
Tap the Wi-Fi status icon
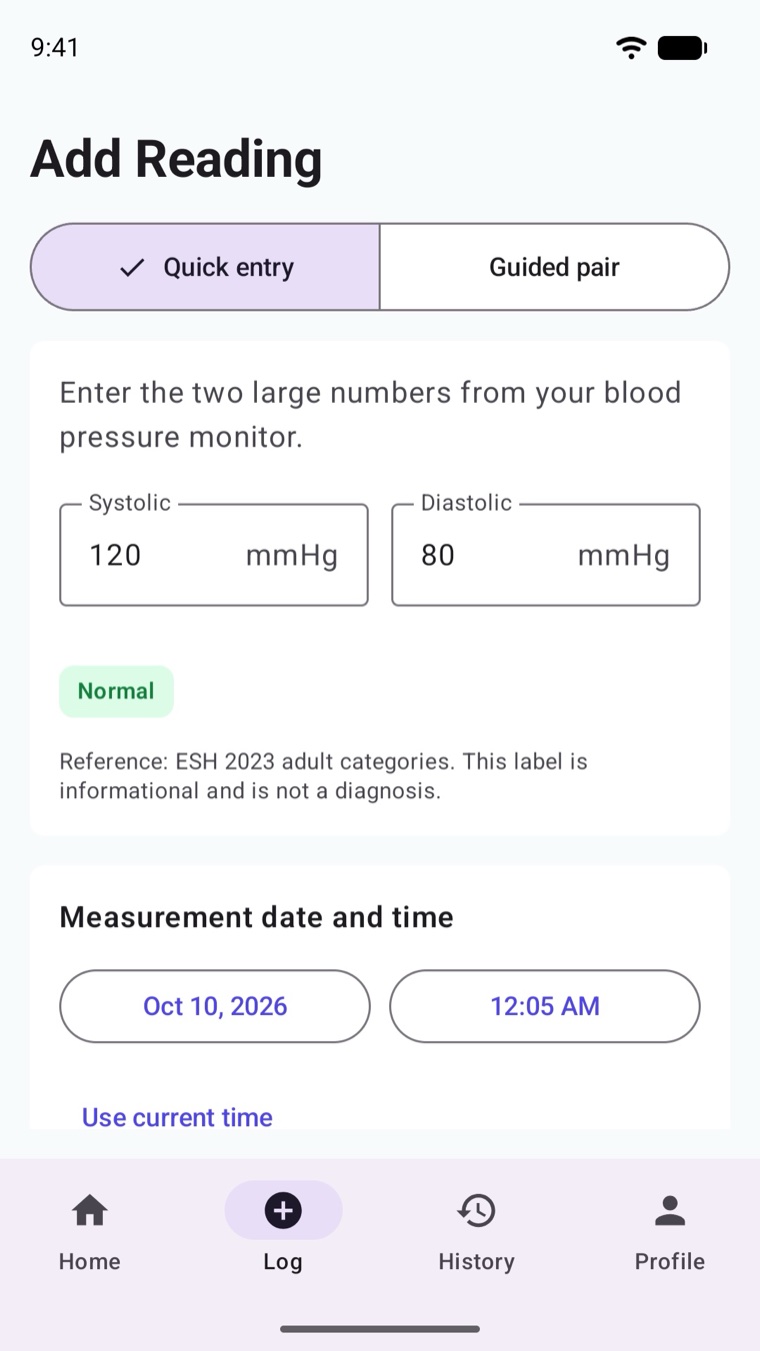pos(631,47)
